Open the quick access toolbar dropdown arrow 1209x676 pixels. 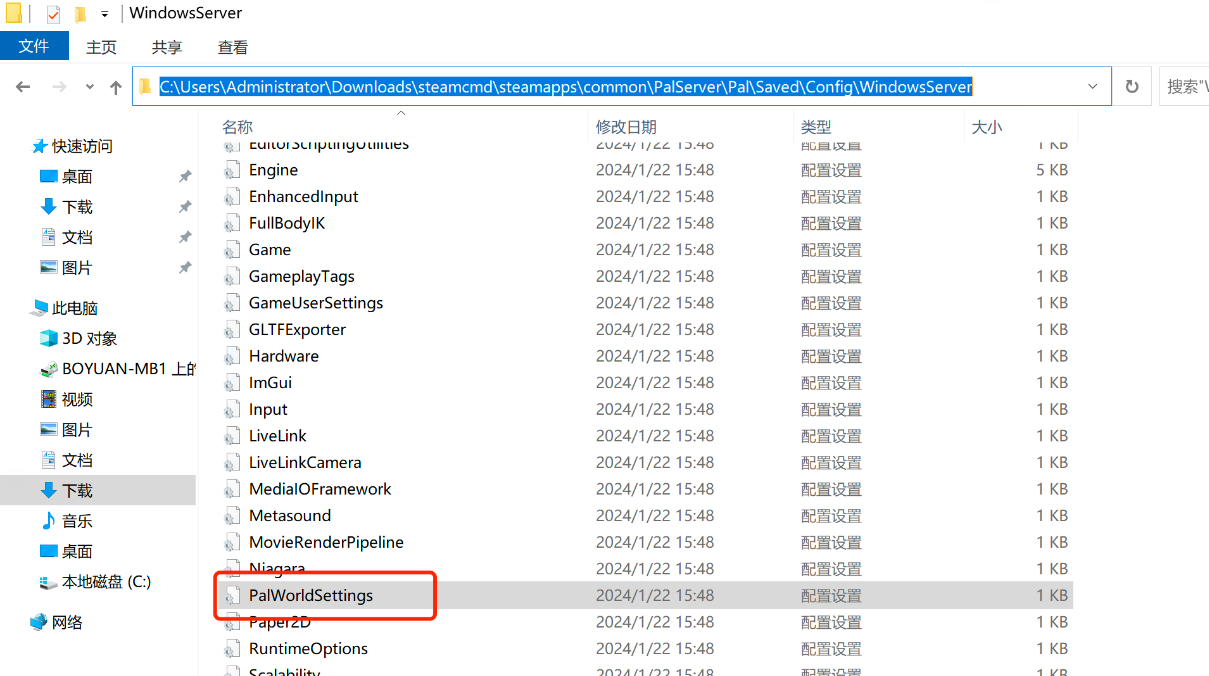(105, 14)
